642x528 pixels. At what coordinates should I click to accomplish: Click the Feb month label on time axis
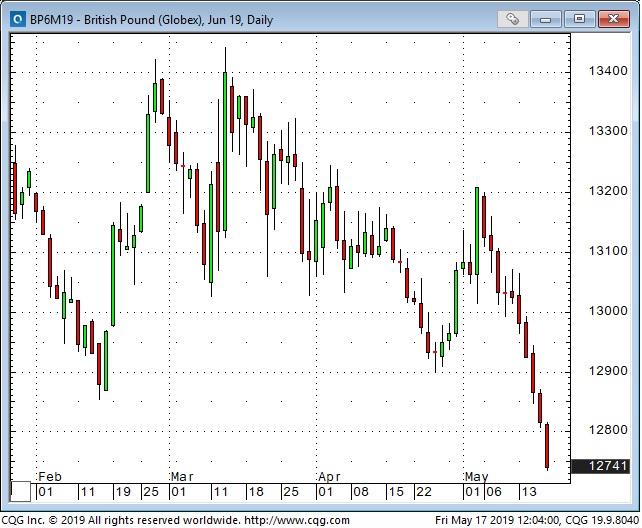click(x=50, y=477)
